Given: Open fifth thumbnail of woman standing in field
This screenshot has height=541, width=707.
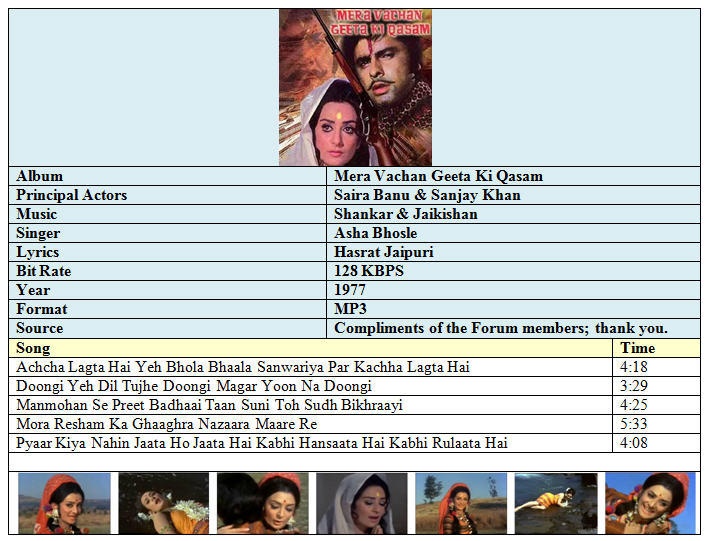Looking at the screenshot, I should coord(461,503).
